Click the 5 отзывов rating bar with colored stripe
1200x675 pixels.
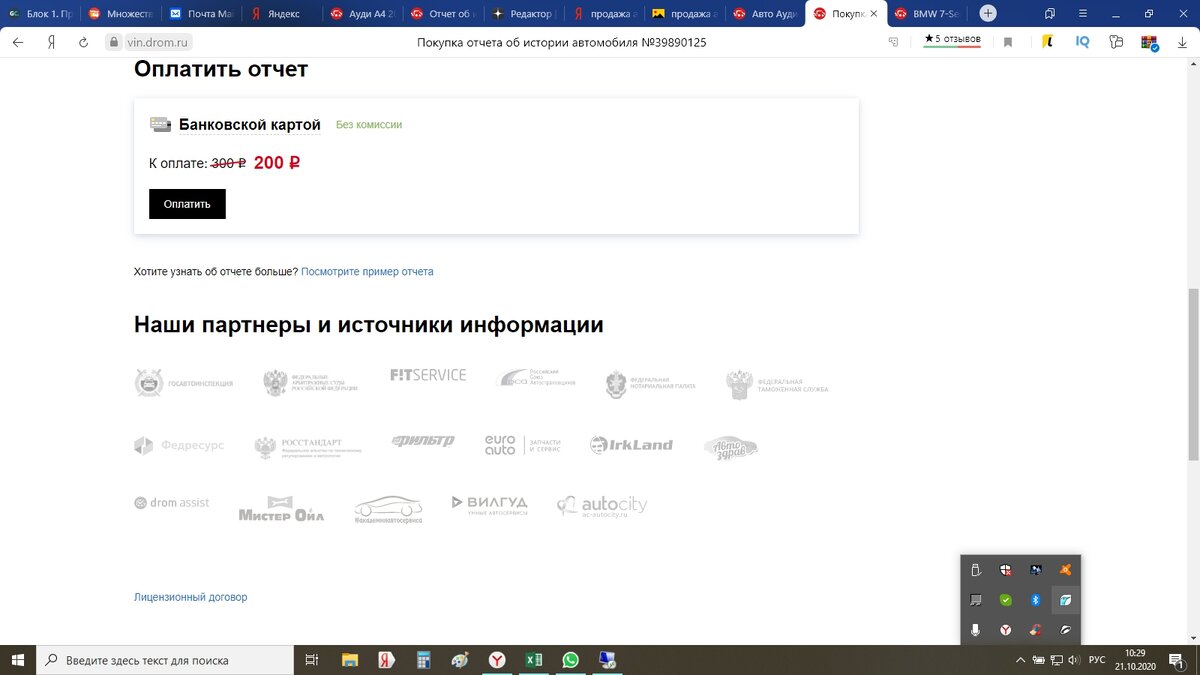950,40
